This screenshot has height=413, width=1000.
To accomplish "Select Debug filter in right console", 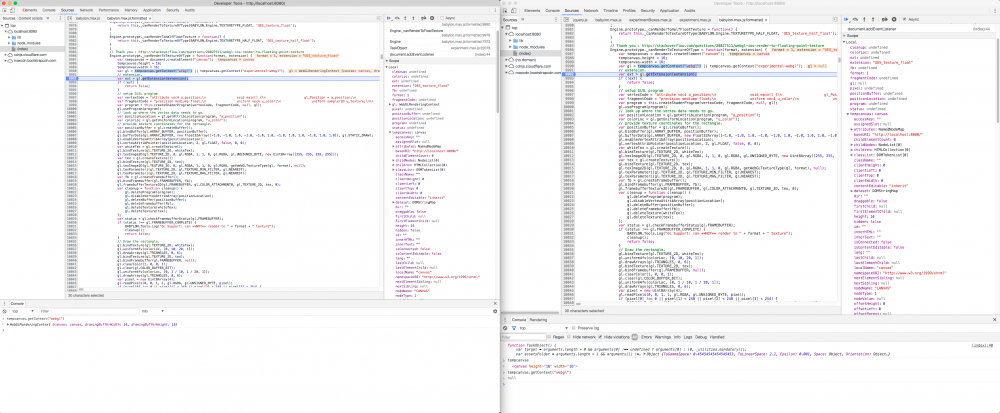I will (x=701, y=337).
